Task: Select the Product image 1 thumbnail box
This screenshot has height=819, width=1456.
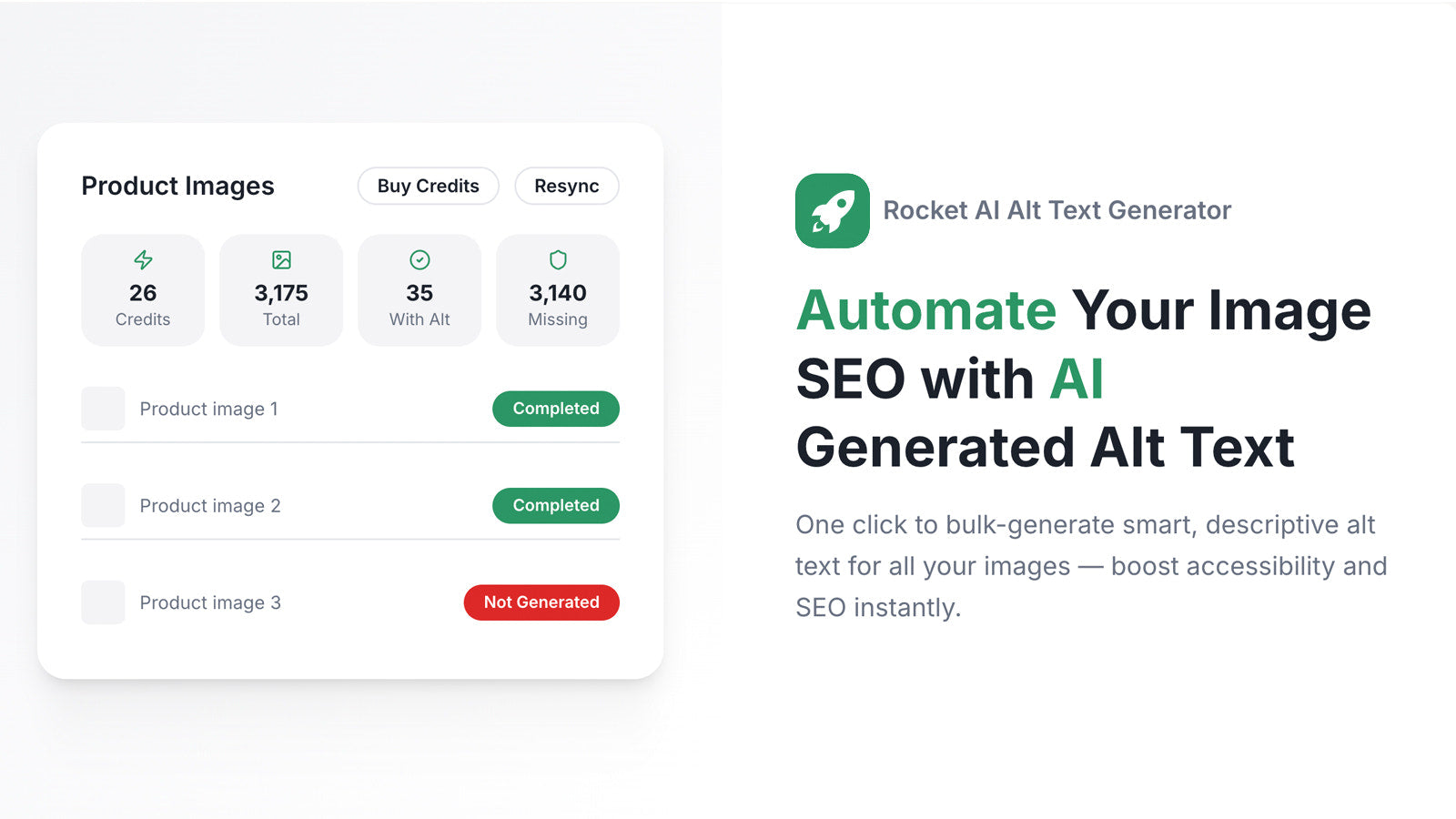Action: coord(103,409)
